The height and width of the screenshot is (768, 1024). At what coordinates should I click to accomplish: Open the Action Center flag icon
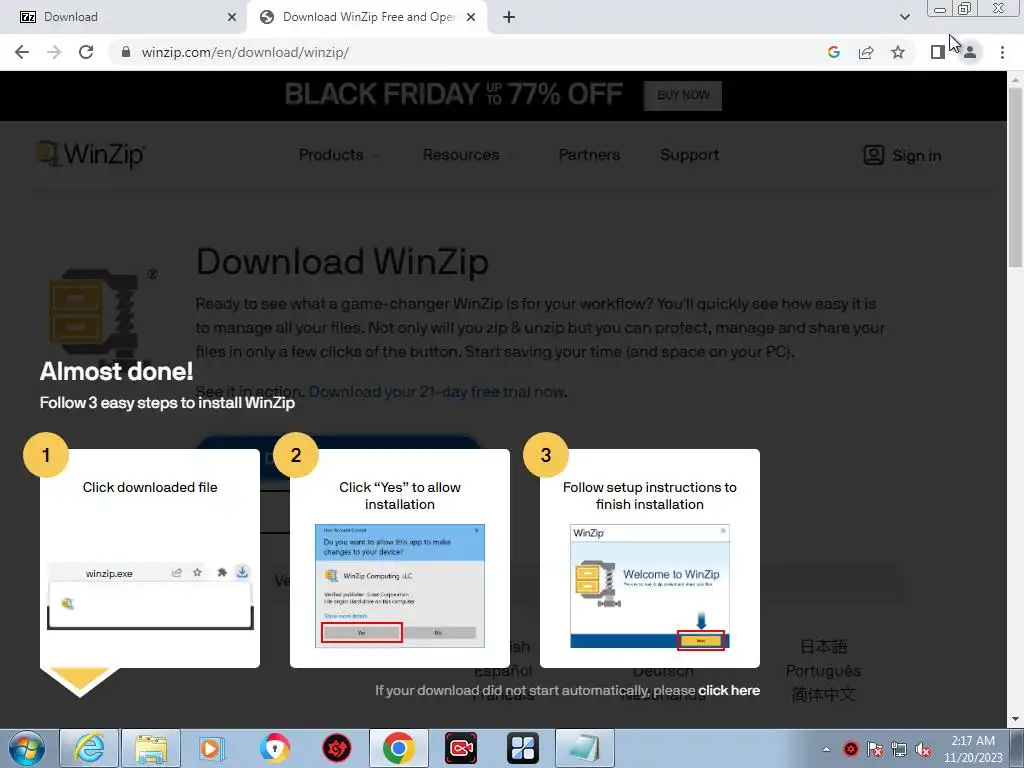(874, 749)
